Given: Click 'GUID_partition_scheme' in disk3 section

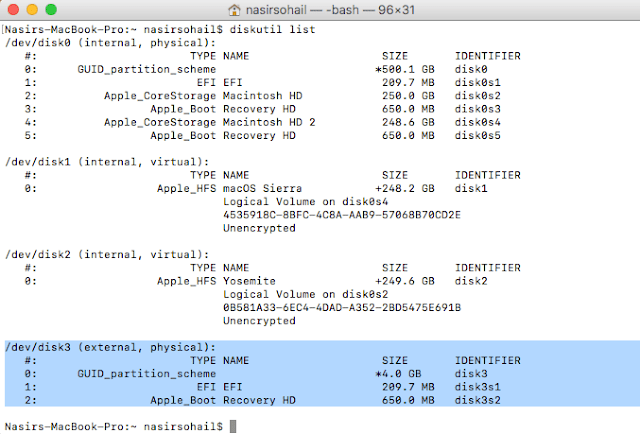Looking at the screenshot, I should click(147, 374).
